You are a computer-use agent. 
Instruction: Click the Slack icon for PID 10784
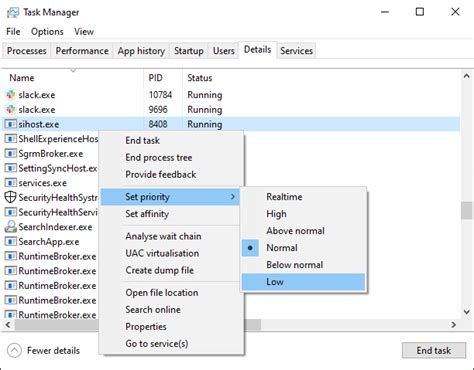click(11, 95)
